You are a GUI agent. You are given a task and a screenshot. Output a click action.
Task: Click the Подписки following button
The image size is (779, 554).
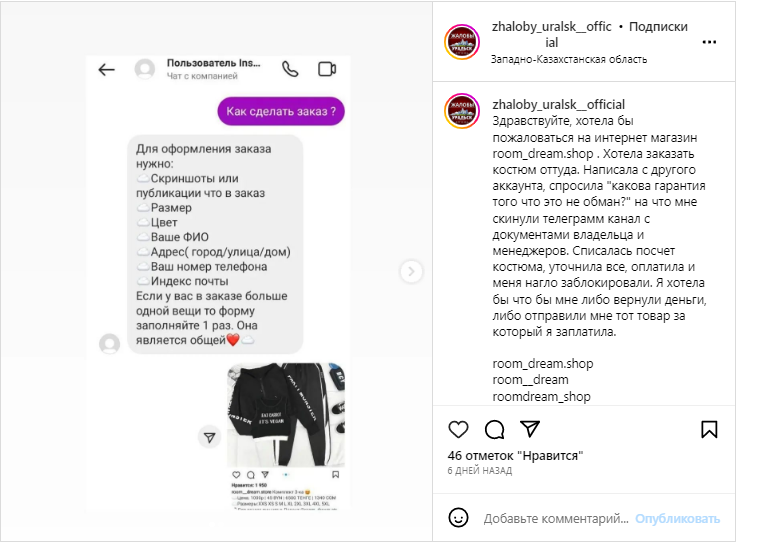(658, 27)
